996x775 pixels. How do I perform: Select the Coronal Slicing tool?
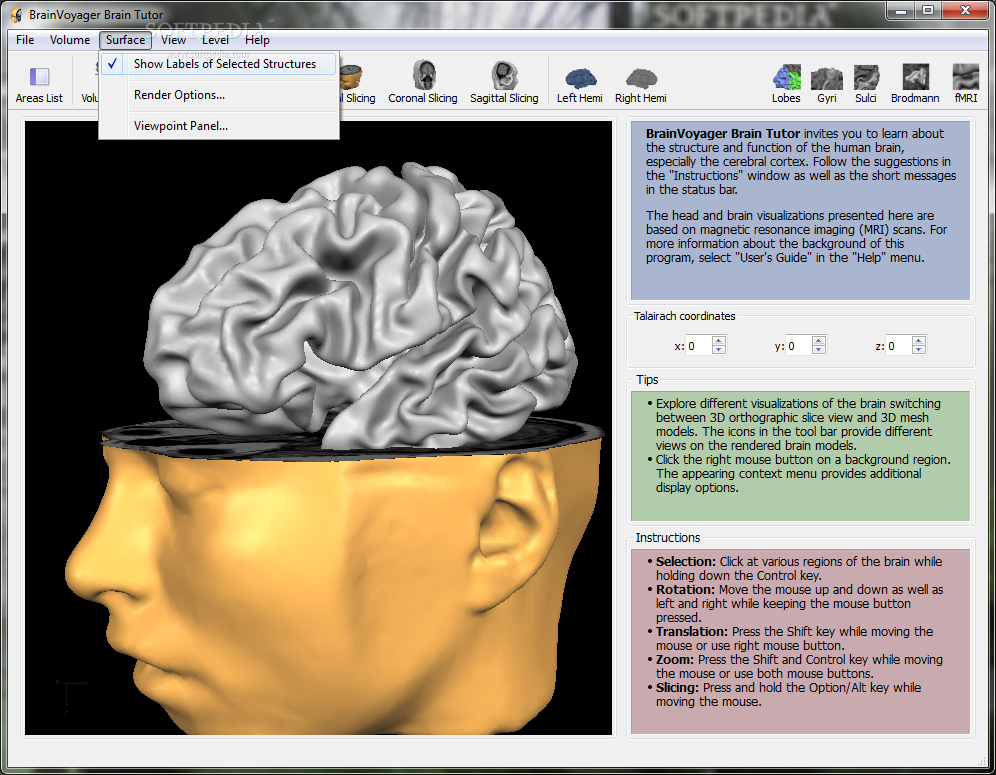click(x=423, y=83)
